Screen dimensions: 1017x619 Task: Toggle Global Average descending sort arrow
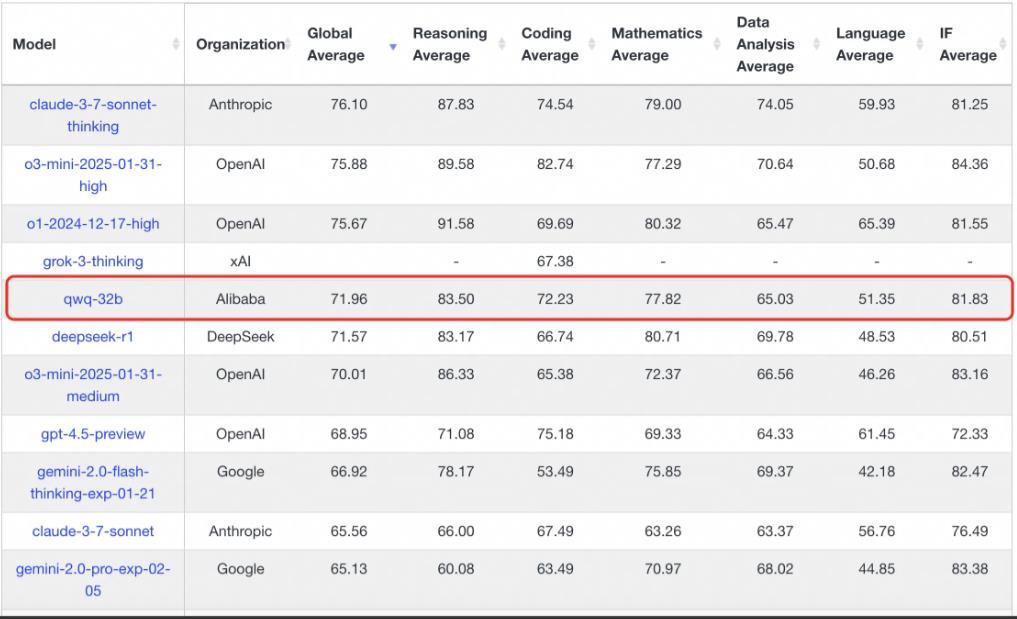(392, 46)
